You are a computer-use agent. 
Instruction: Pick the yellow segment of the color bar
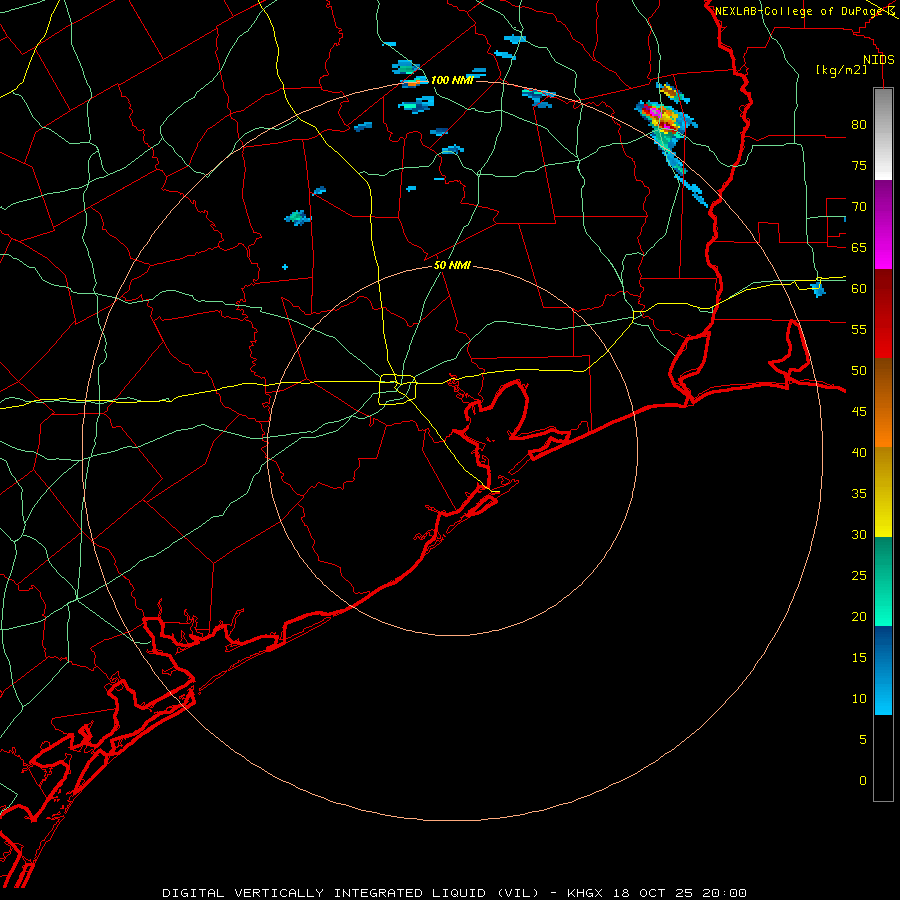click(883, 492)
